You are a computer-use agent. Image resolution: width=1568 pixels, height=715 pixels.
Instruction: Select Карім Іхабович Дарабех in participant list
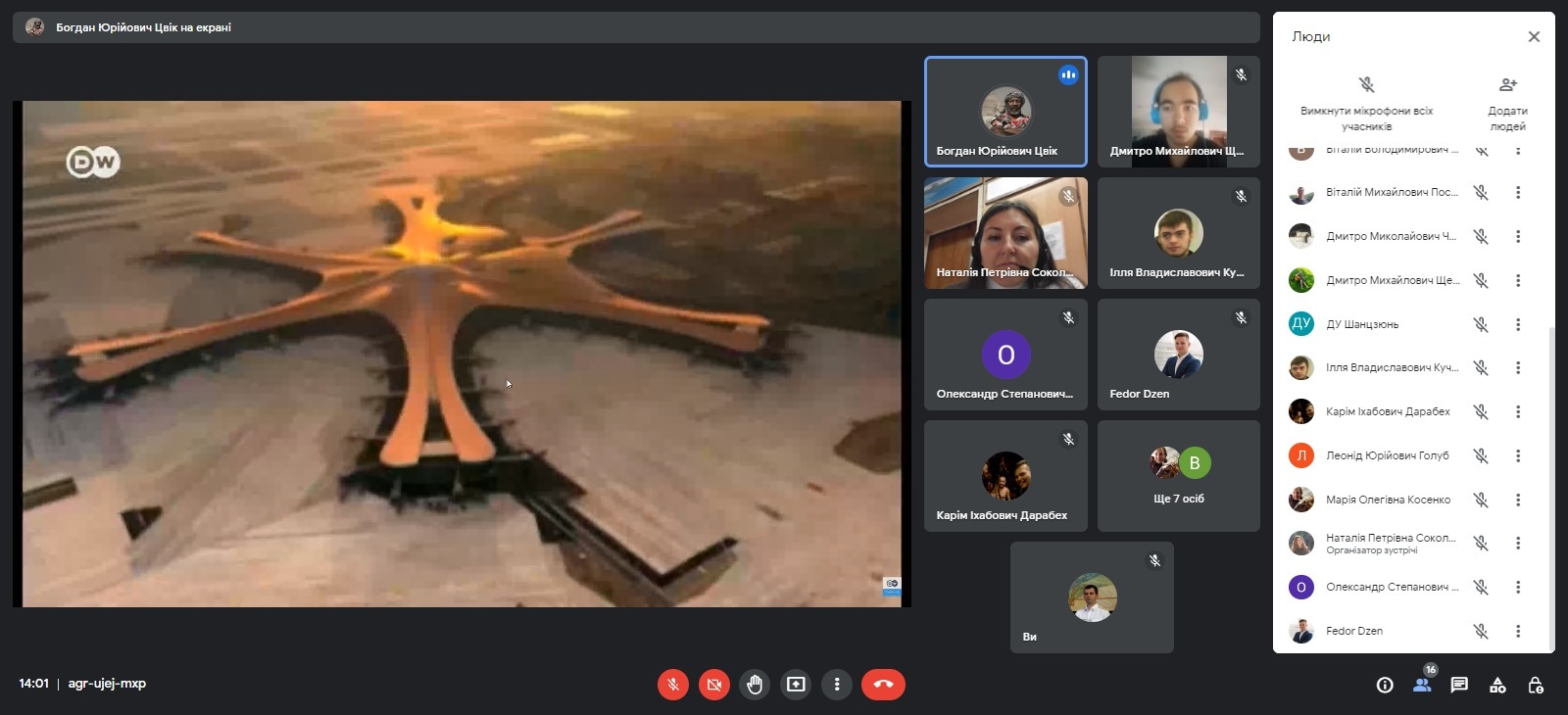pos(1387,411)
